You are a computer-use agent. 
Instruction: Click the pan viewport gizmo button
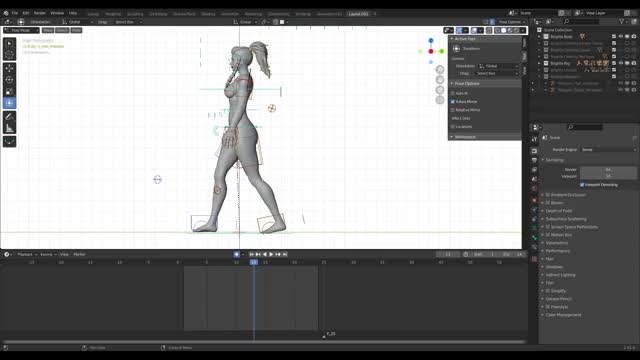coord(440,80)
